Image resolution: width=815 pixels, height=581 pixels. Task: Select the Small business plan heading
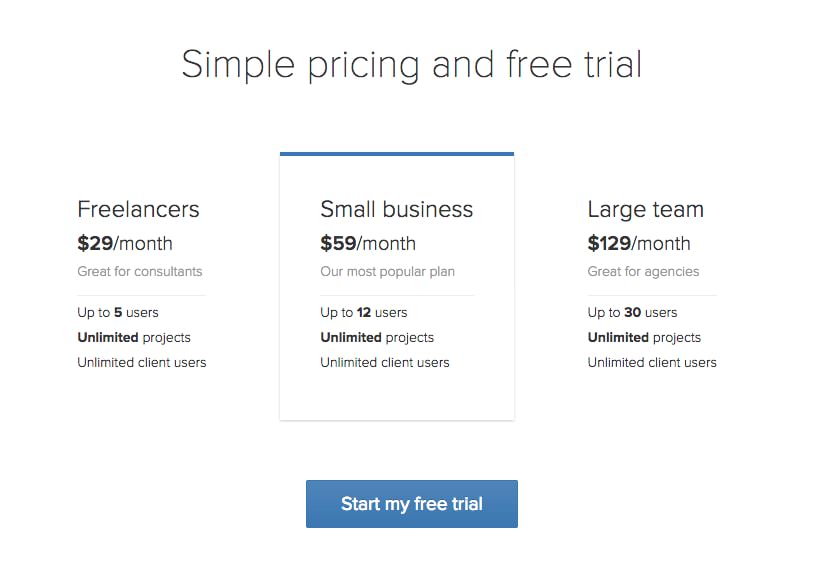pyautogui.click(x=396, y=210)
